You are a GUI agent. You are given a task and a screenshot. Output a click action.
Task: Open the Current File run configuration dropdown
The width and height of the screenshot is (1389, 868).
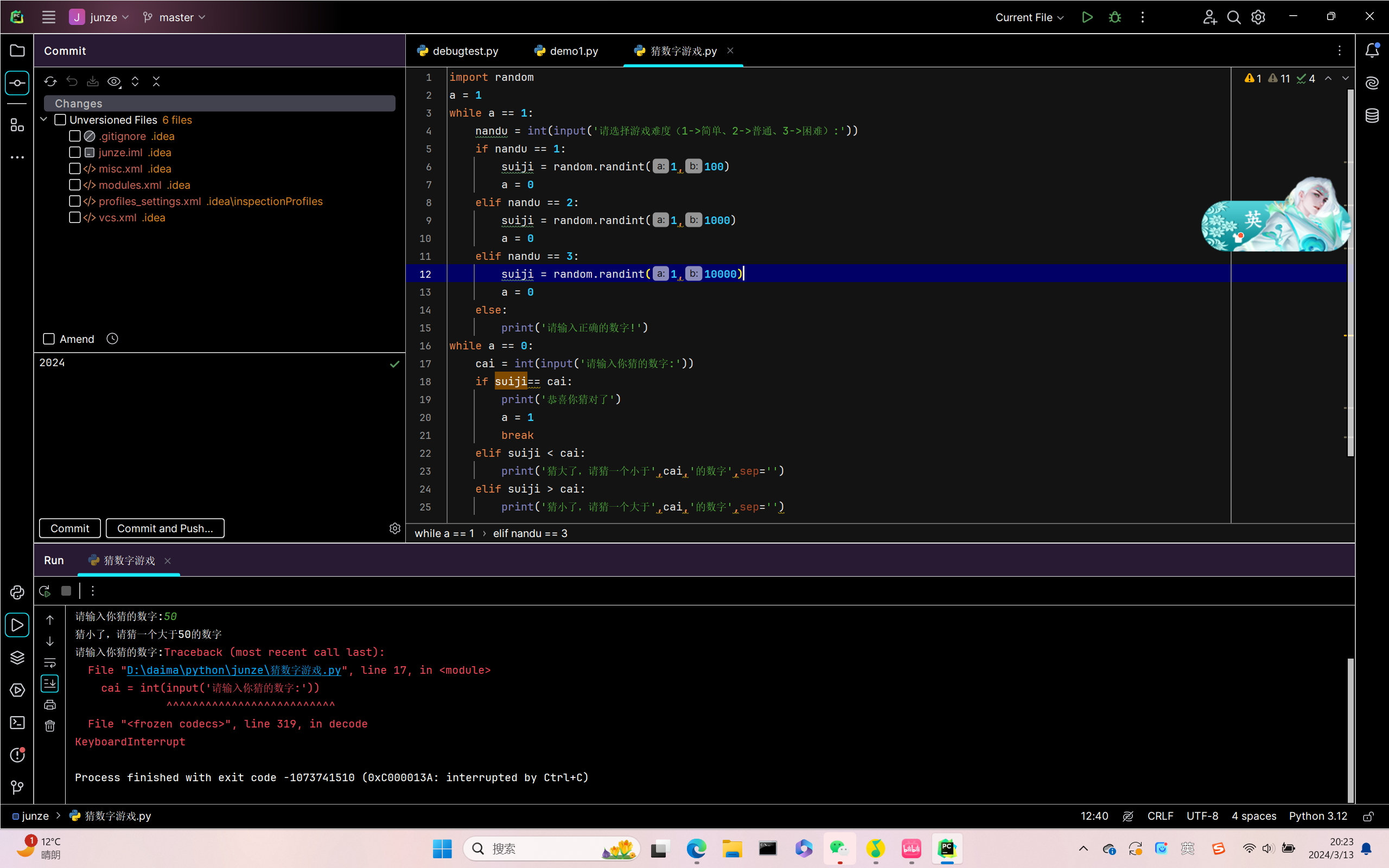(x=1029, y=17)
